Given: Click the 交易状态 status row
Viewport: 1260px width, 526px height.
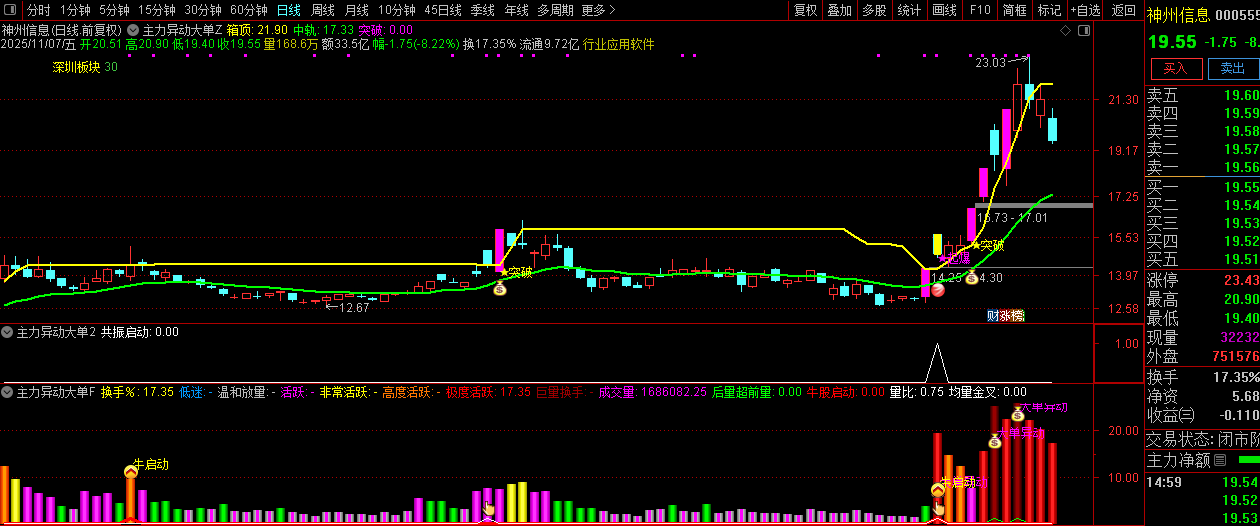Looking at the screenshot, I should coord(1203,439).
